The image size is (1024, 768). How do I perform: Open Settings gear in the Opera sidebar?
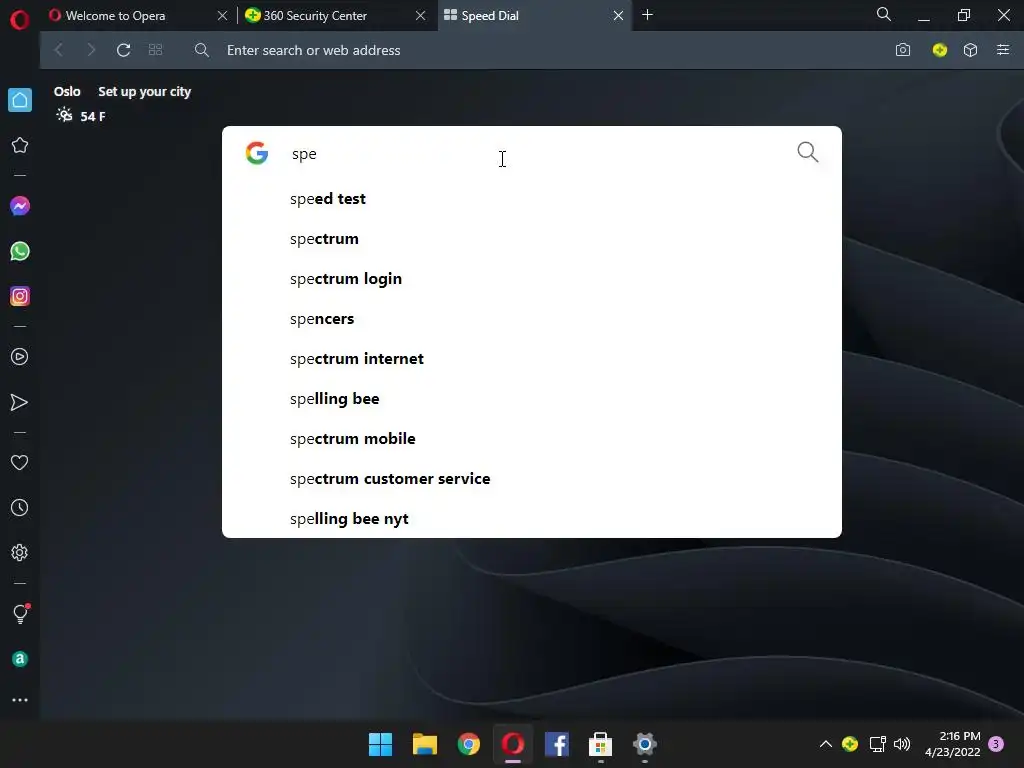point(20,552)
